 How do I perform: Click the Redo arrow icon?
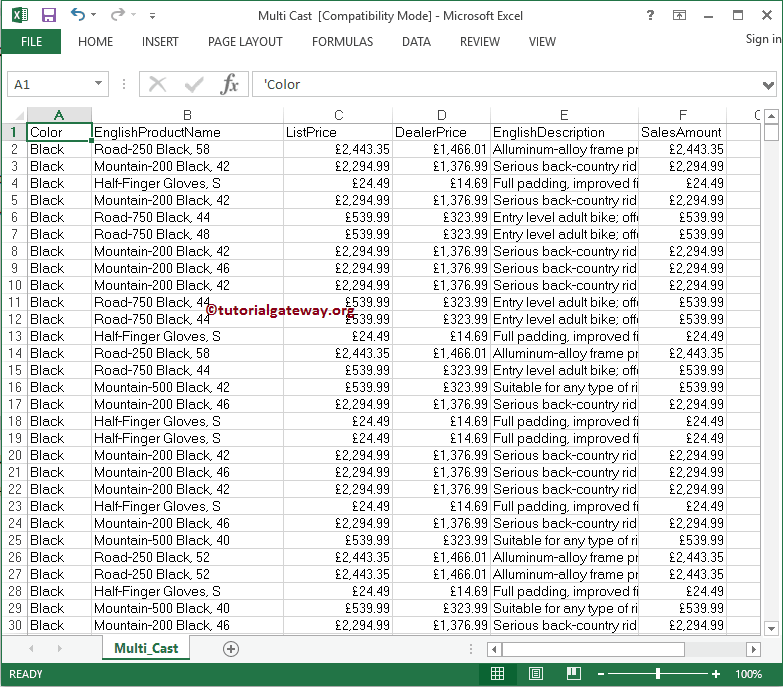tap(117, 15)
